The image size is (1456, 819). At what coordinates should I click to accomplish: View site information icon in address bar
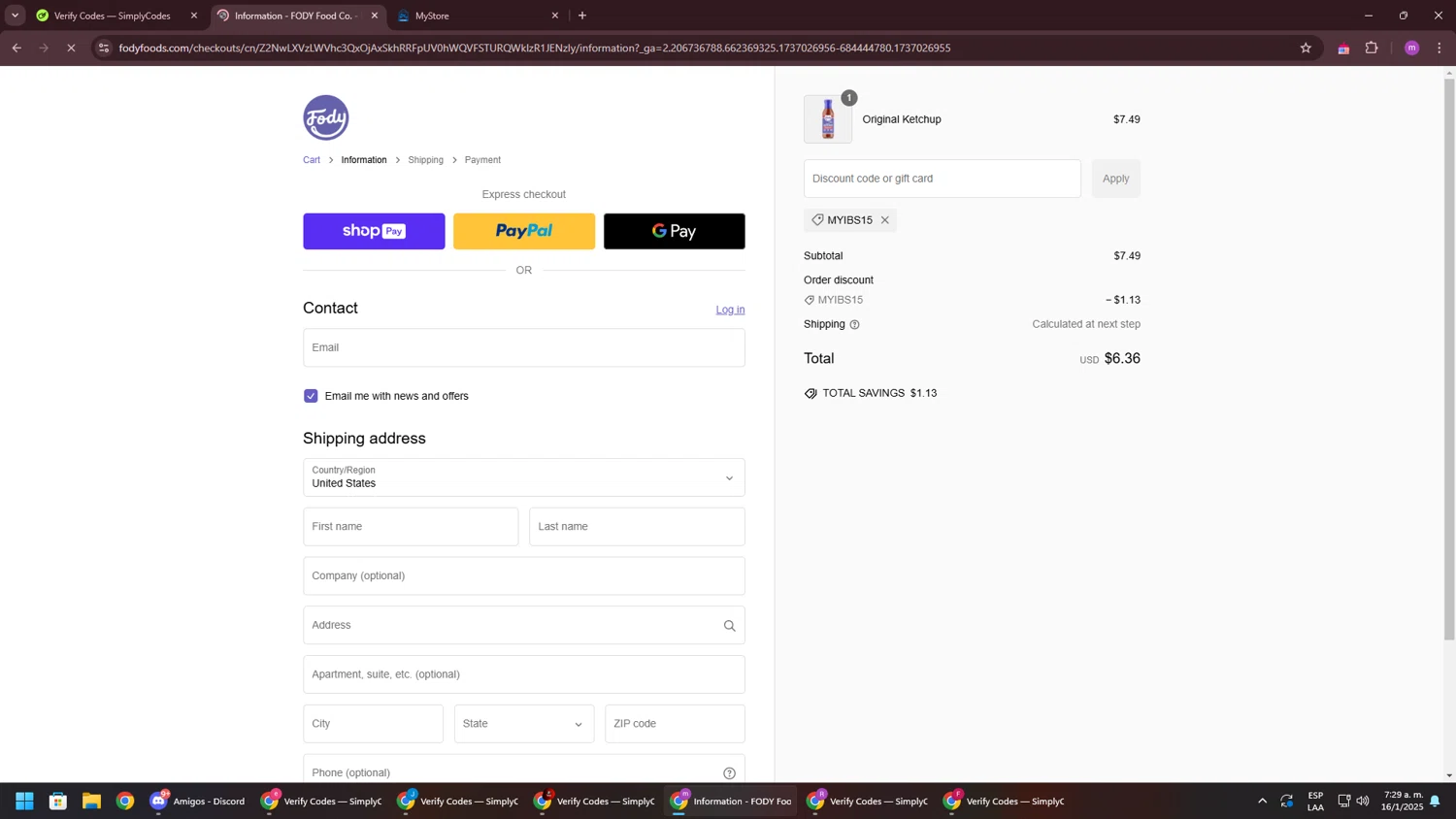[104, 48]
